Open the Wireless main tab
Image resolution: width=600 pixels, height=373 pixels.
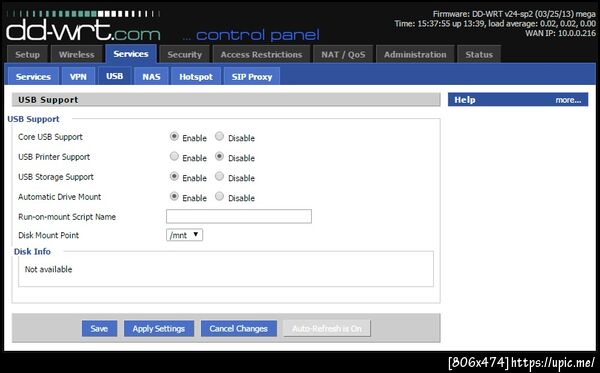[x=77, y=54]
